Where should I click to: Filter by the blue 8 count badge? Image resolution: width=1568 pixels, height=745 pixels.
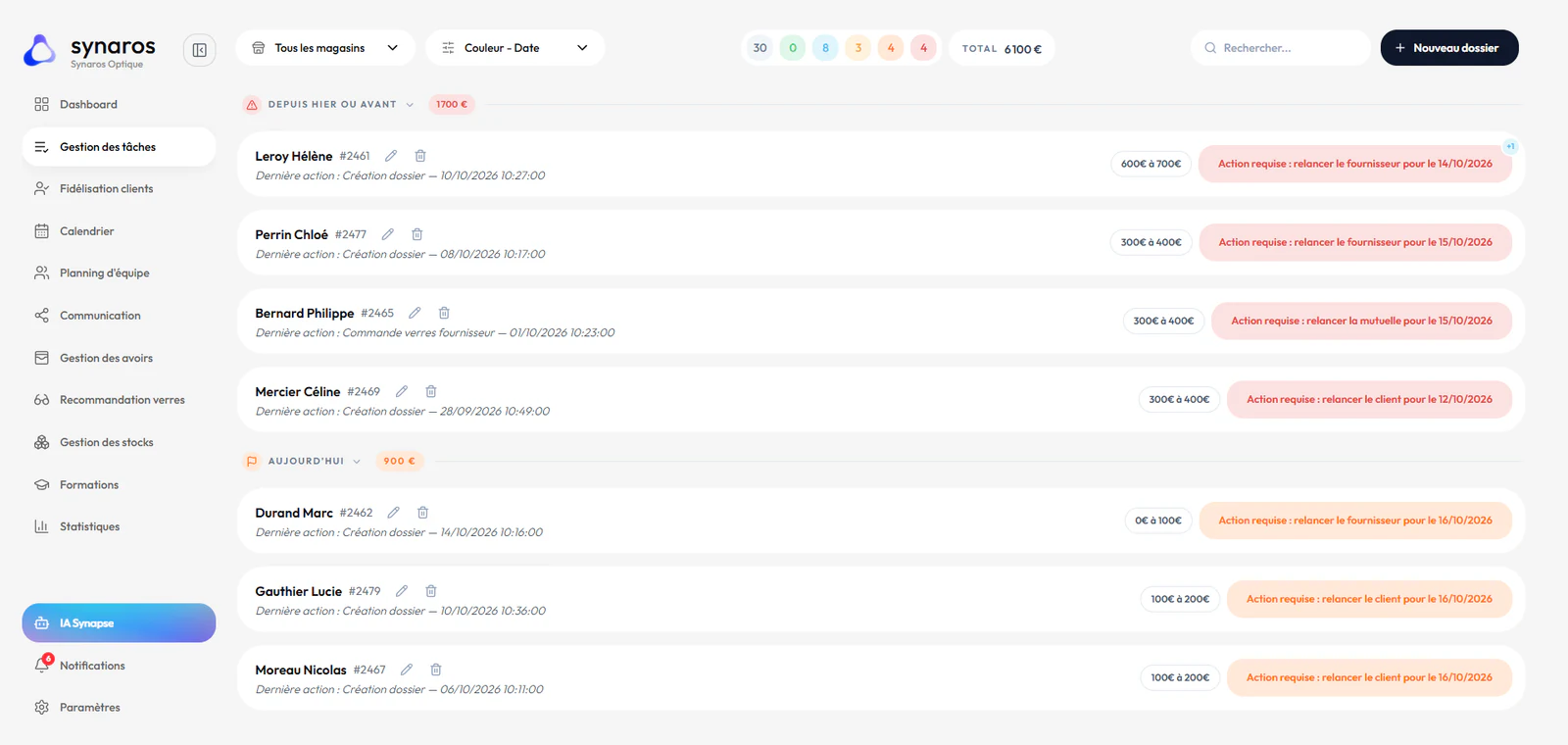point(825,48)
